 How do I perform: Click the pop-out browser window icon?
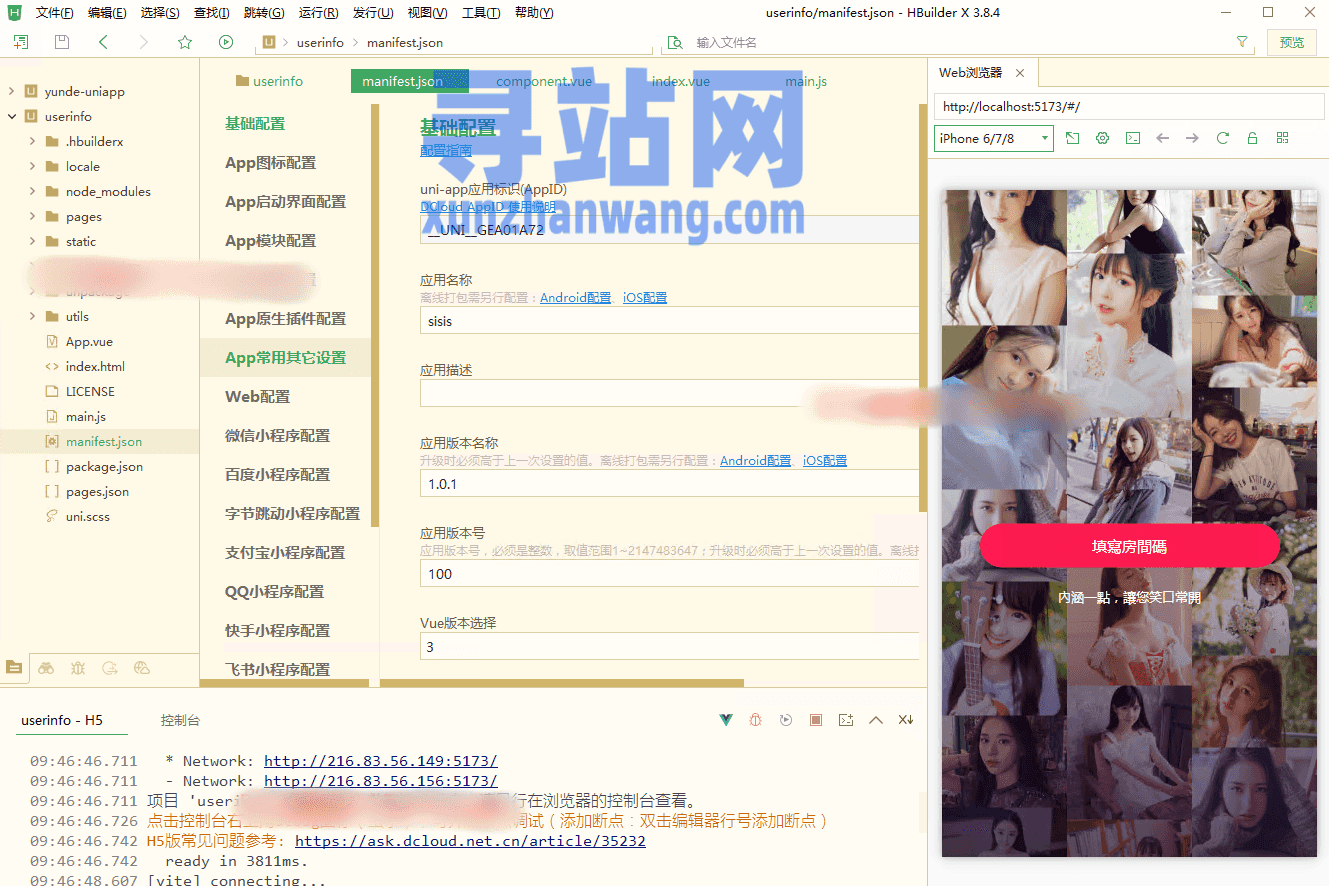coord(1072,138)
